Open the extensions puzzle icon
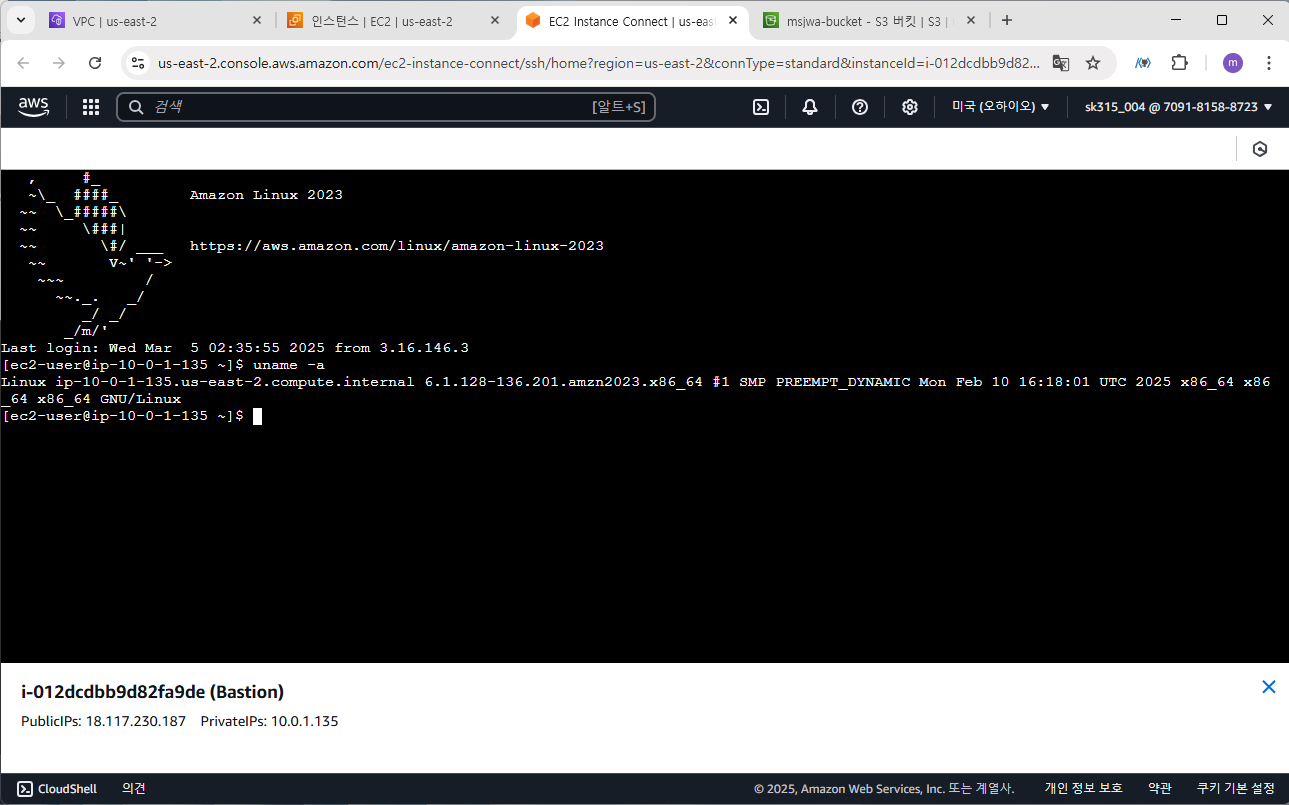1289x805 pixels. 1179,63
